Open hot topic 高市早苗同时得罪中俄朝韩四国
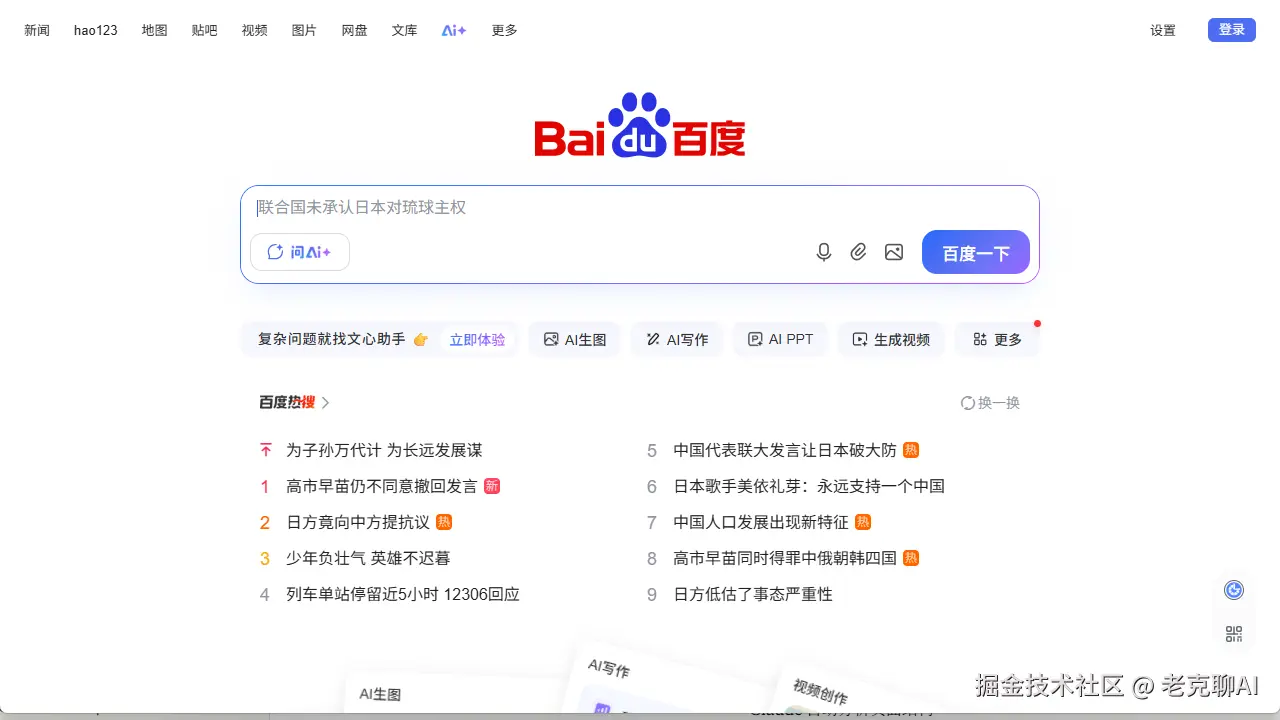1280x720 pixels. coord(785,559)
